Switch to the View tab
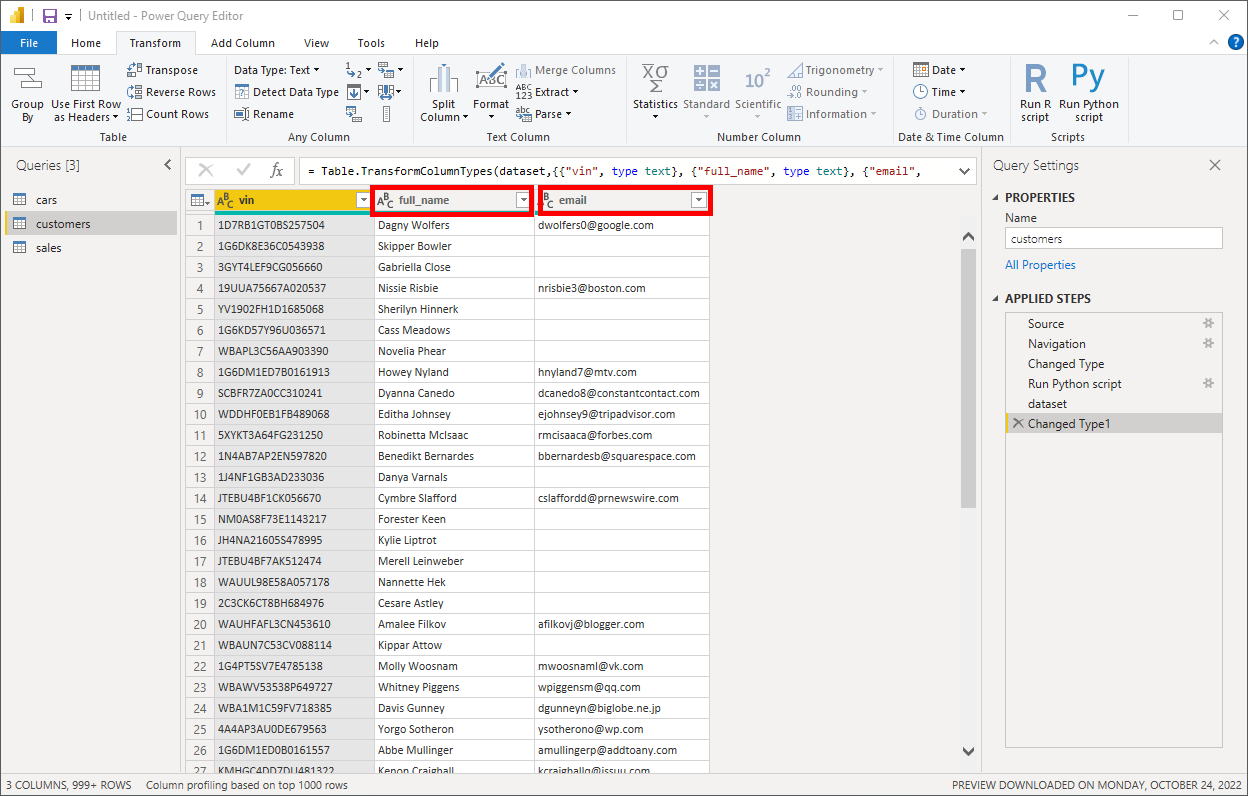Screen dimensions: 1248x796 (317, 43)
